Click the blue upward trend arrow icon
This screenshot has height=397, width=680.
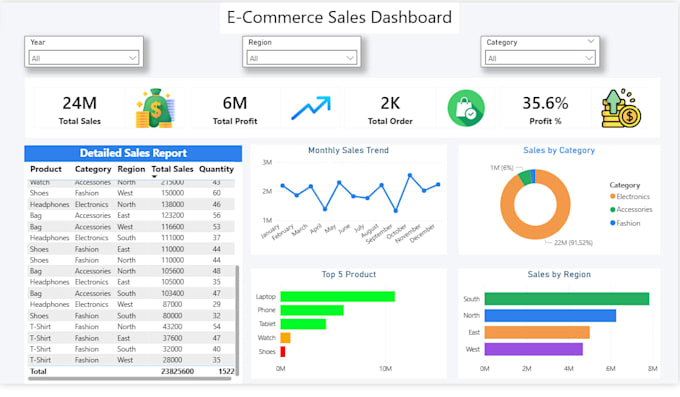[311, 108]
